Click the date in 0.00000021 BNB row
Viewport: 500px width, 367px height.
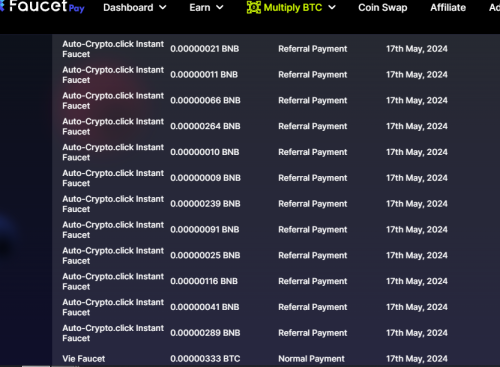click(x=417, y=49)
